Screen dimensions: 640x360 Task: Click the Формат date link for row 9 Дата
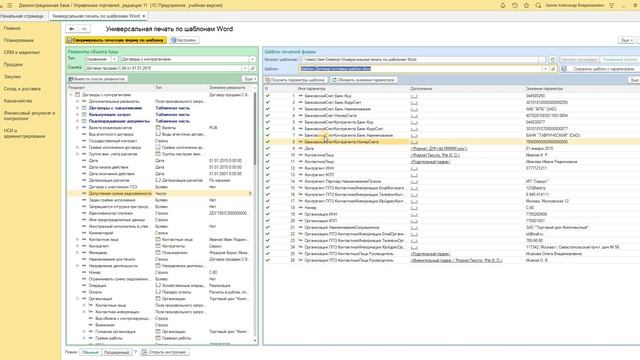[439, 149]
